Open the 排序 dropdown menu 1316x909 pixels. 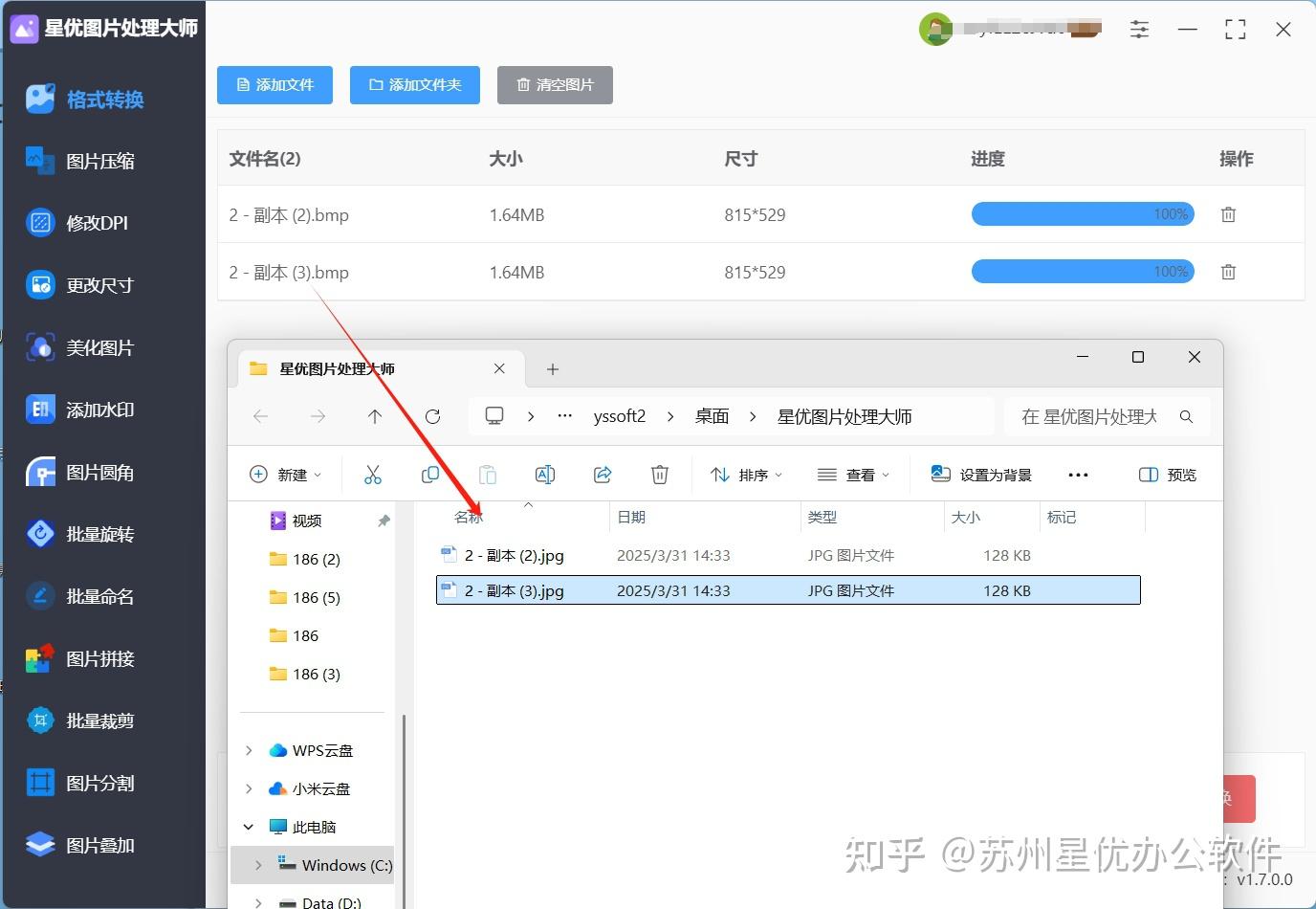[746, 474]
